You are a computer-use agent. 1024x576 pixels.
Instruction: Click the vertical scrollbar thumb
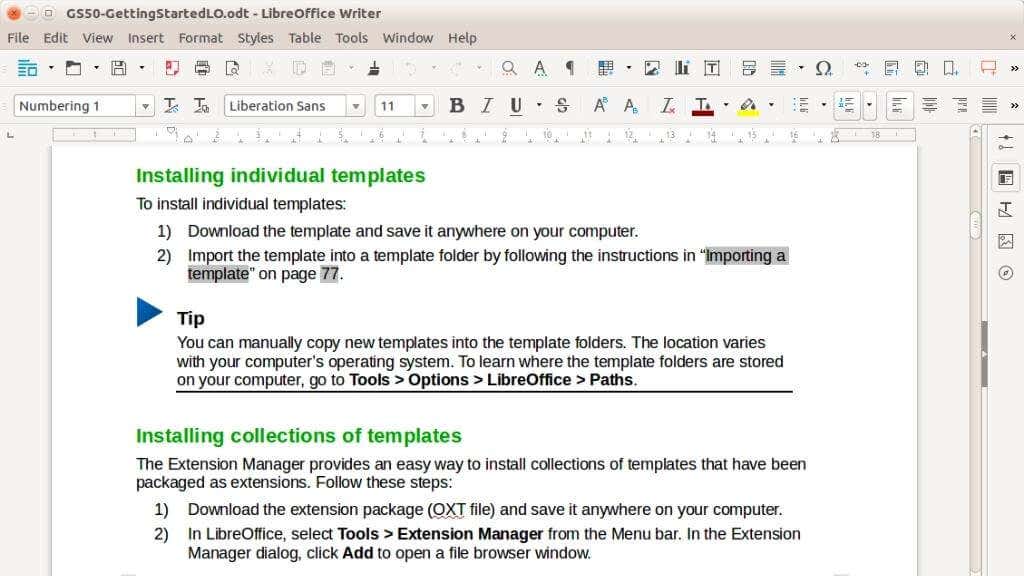(976, 225)
